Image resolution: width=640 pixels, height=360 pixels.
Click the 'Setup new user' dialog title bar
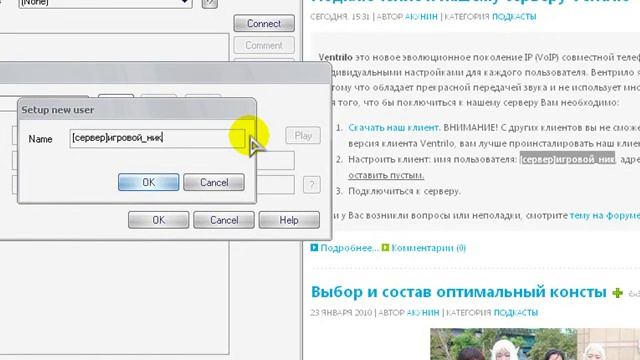pos(137,109)
